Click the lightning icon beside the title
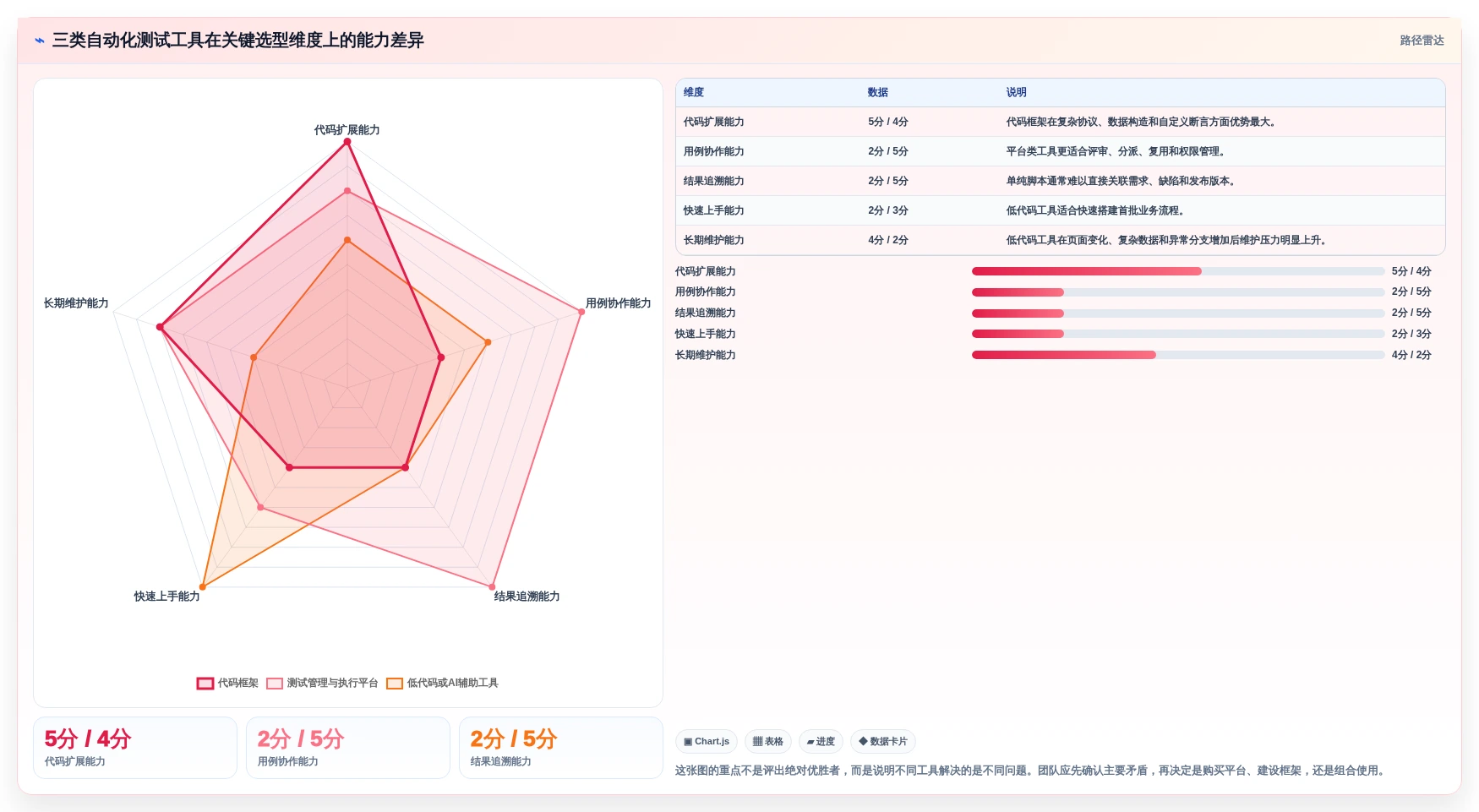 [40, 41]
